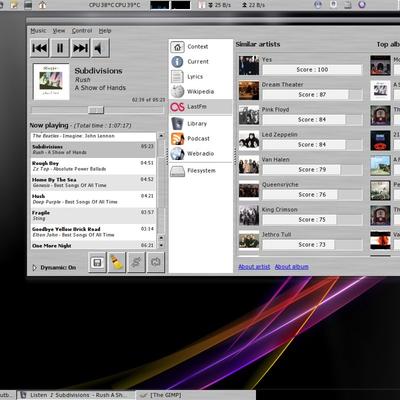Open the Control menu
Image resolution: width=400 pixels, height=400 pixels.
pyautogui.click(x=82, y=31)
